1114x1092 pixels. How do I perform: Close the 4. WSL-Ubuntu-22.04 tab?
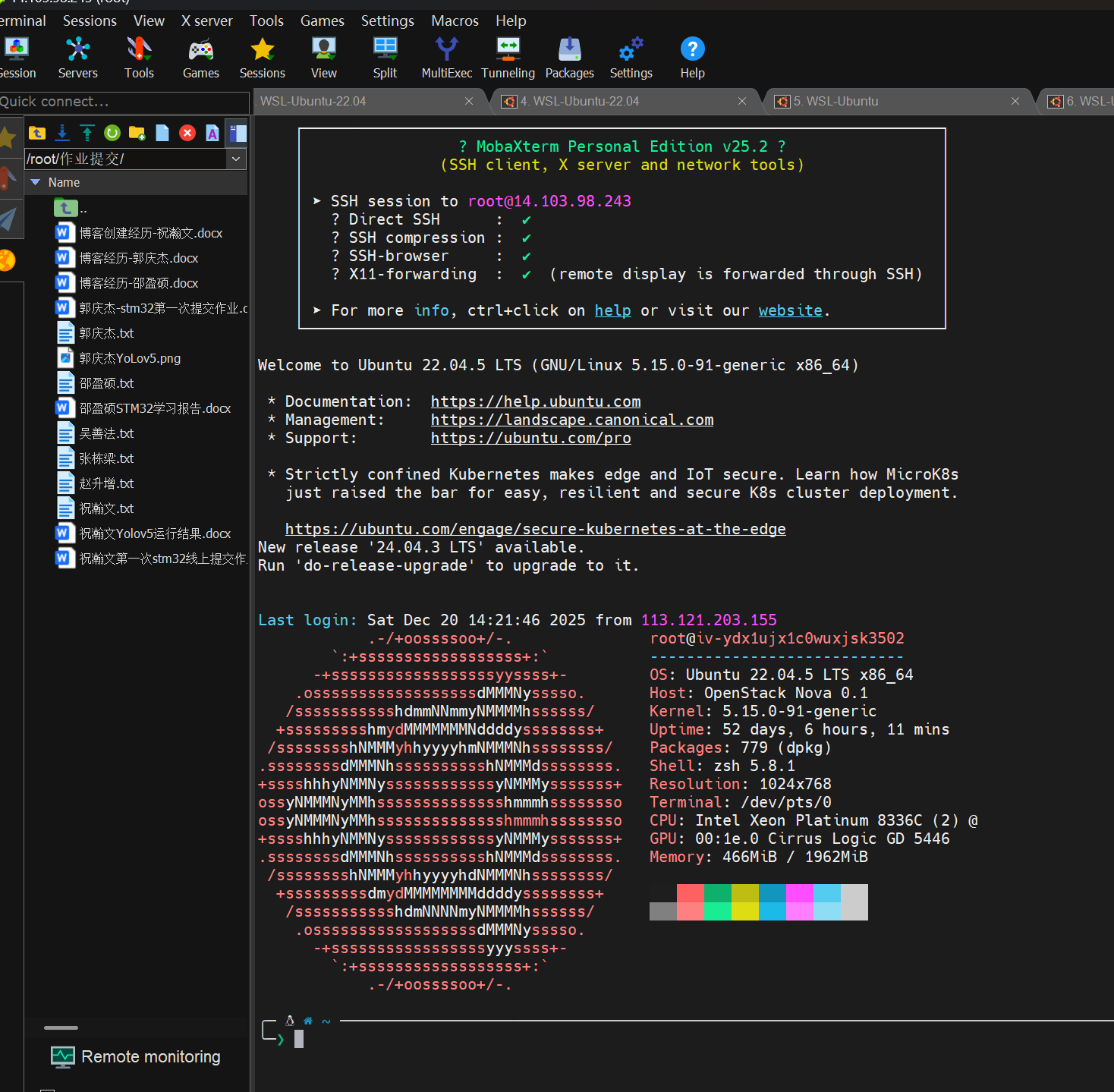pos(742,101)
